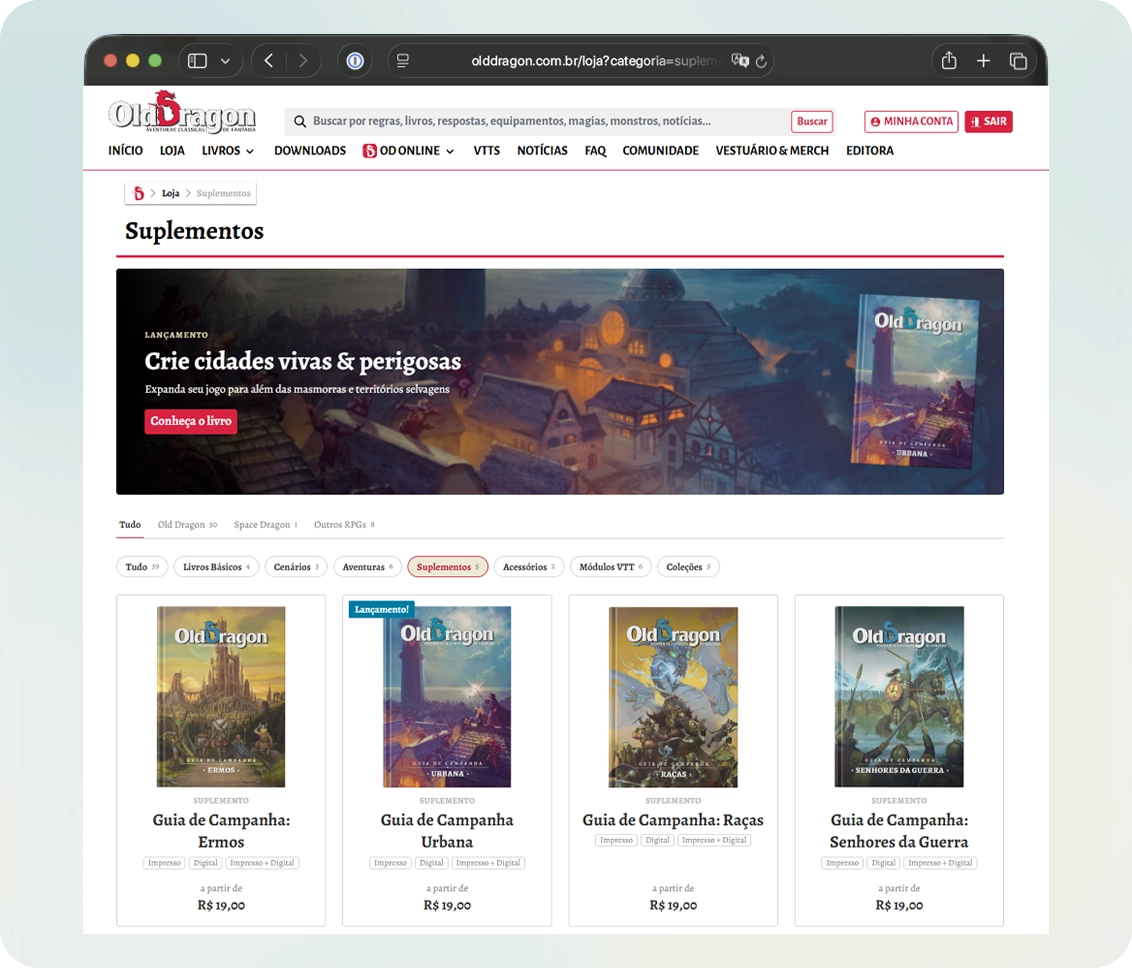Open the password manager extension icon
Image resolution: width=1132 pixels, height=968 pixels.
click(355, 61)
